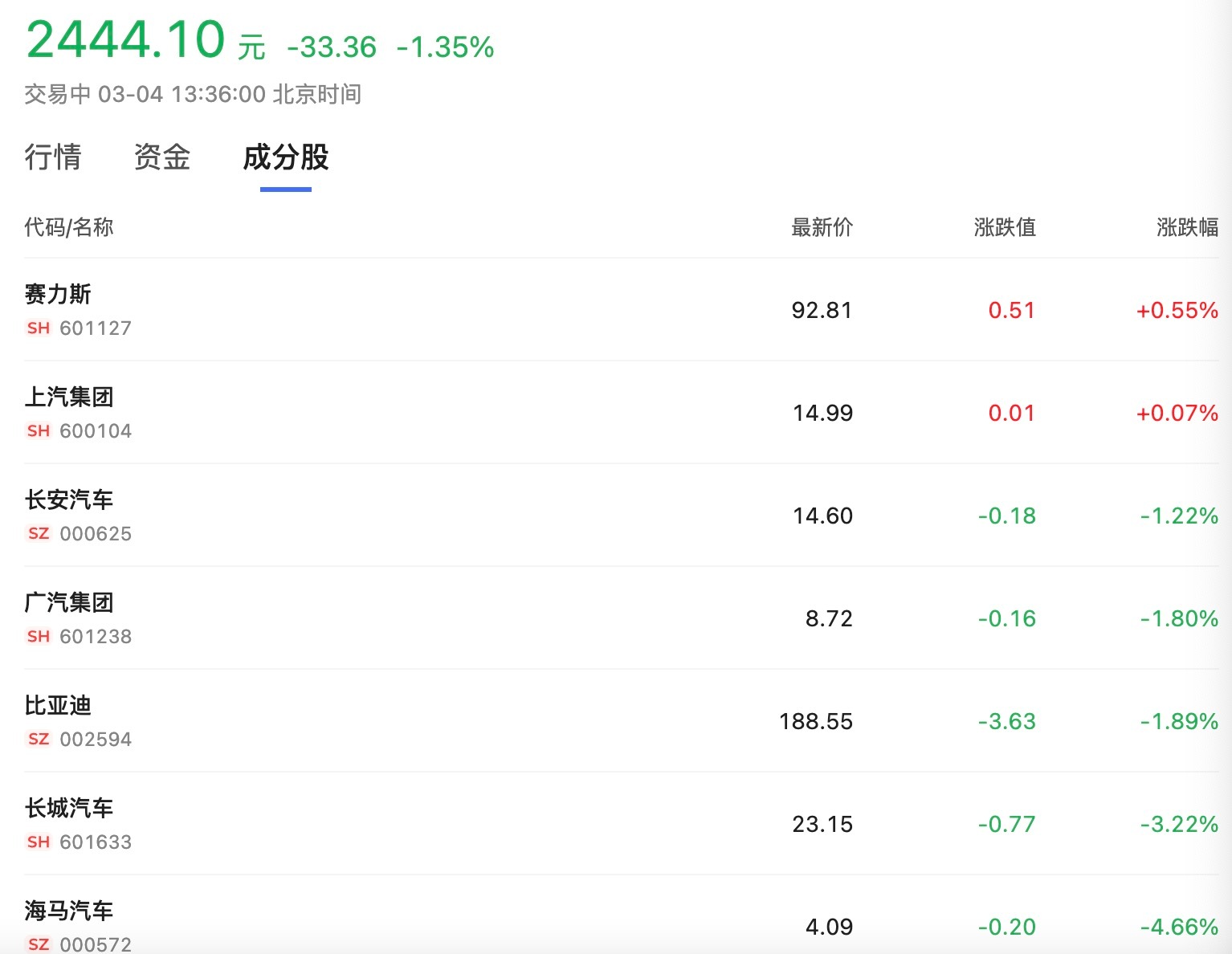Click the percentage -1.80%
This screenshot has width=1232, height=954.
point(1180,618)
